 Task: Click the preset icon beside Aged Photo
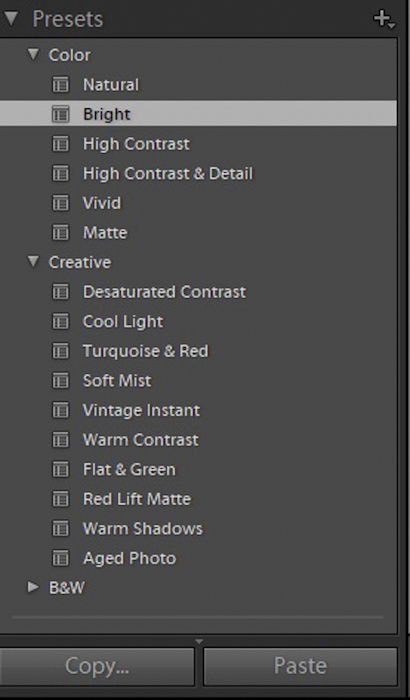tap(60, 558)
